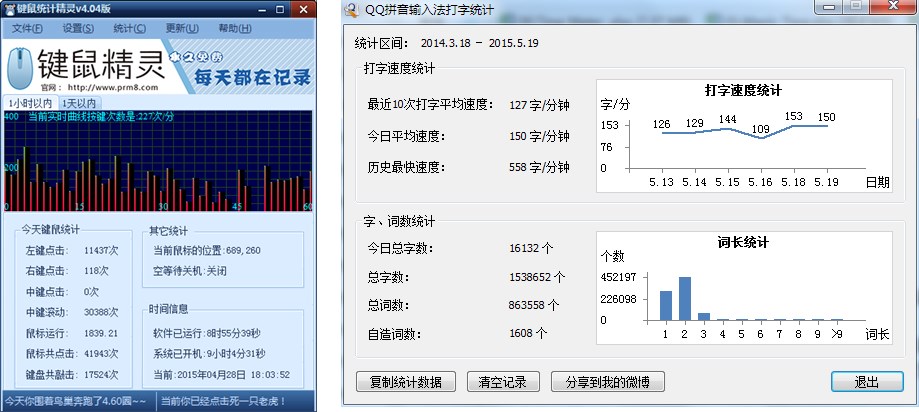Click 复制统计数据 button
919x412 pixels.
[406, 382]
